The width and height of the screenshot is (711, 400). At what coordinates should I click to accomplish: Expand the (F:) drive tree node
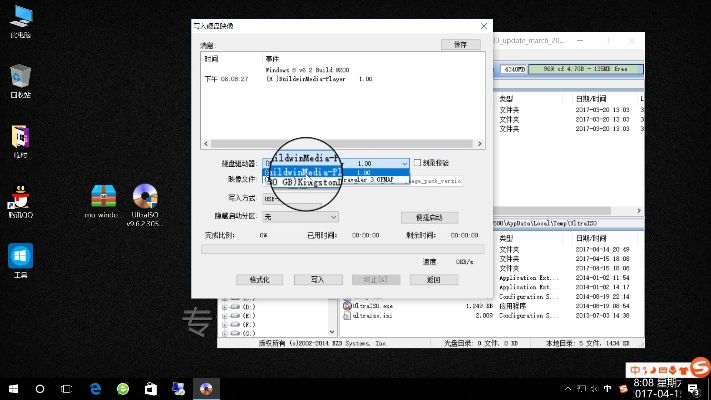[x=224, y=325]
